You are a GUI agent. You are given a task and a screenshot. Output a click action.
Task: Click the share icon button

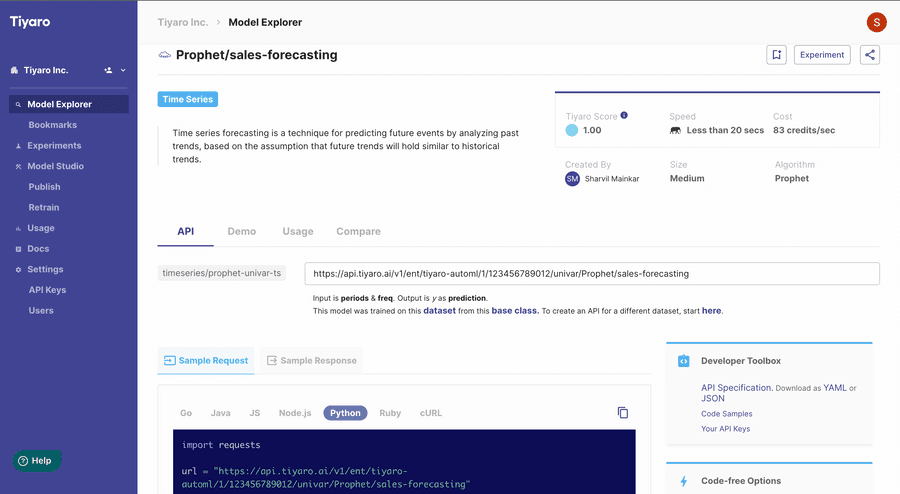pos(870,55)
